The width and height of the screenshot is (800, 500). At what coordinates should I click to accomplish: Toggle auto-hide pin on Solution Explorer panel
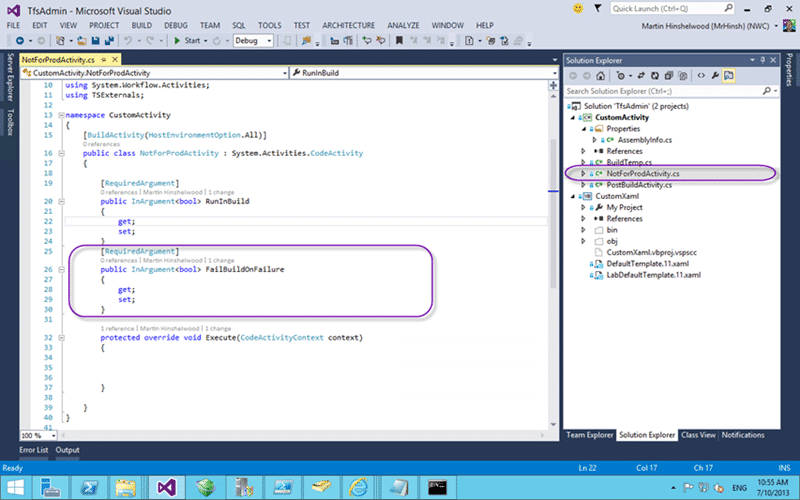pos(763,60)
